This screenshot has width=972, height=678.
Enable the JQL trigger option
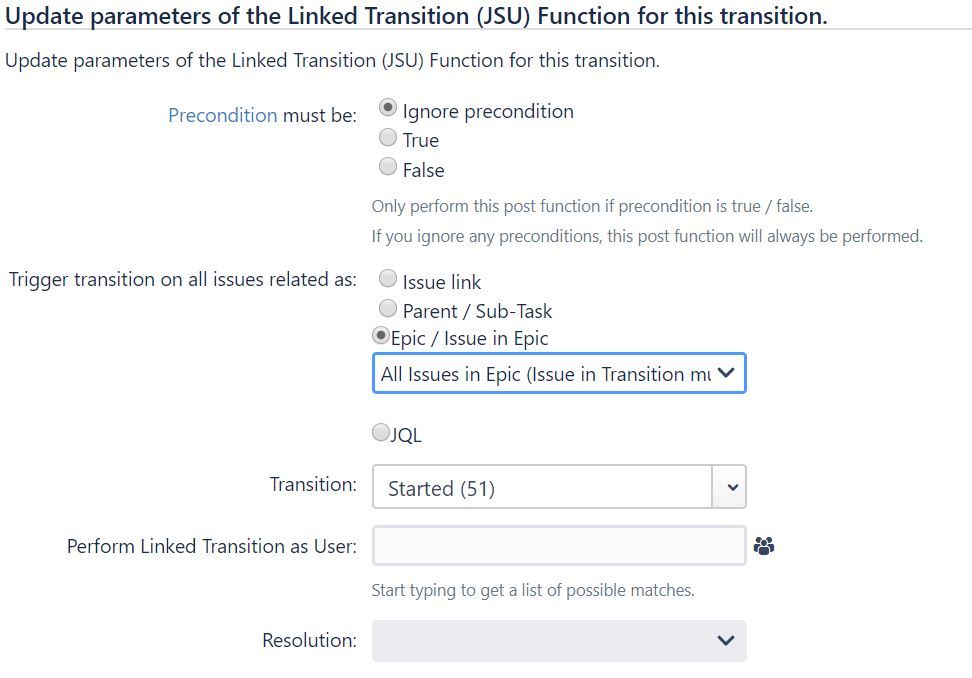tap(380, 430)
